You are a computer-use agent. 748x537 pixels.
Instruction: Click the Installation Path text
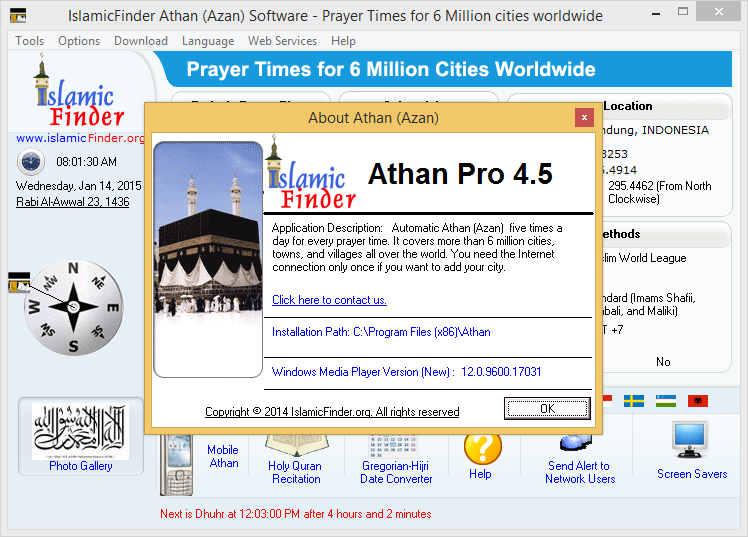[381, 332]
